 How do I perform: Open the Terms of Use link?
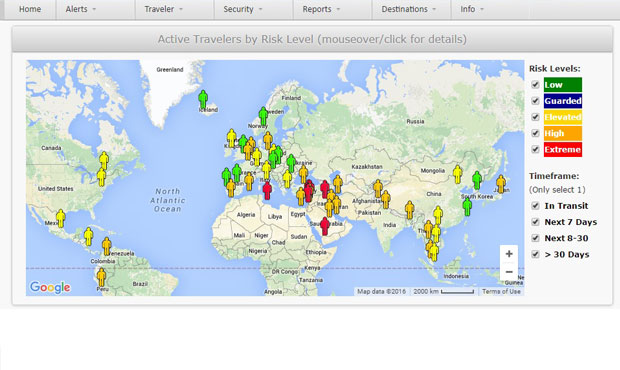pos(501,291)
